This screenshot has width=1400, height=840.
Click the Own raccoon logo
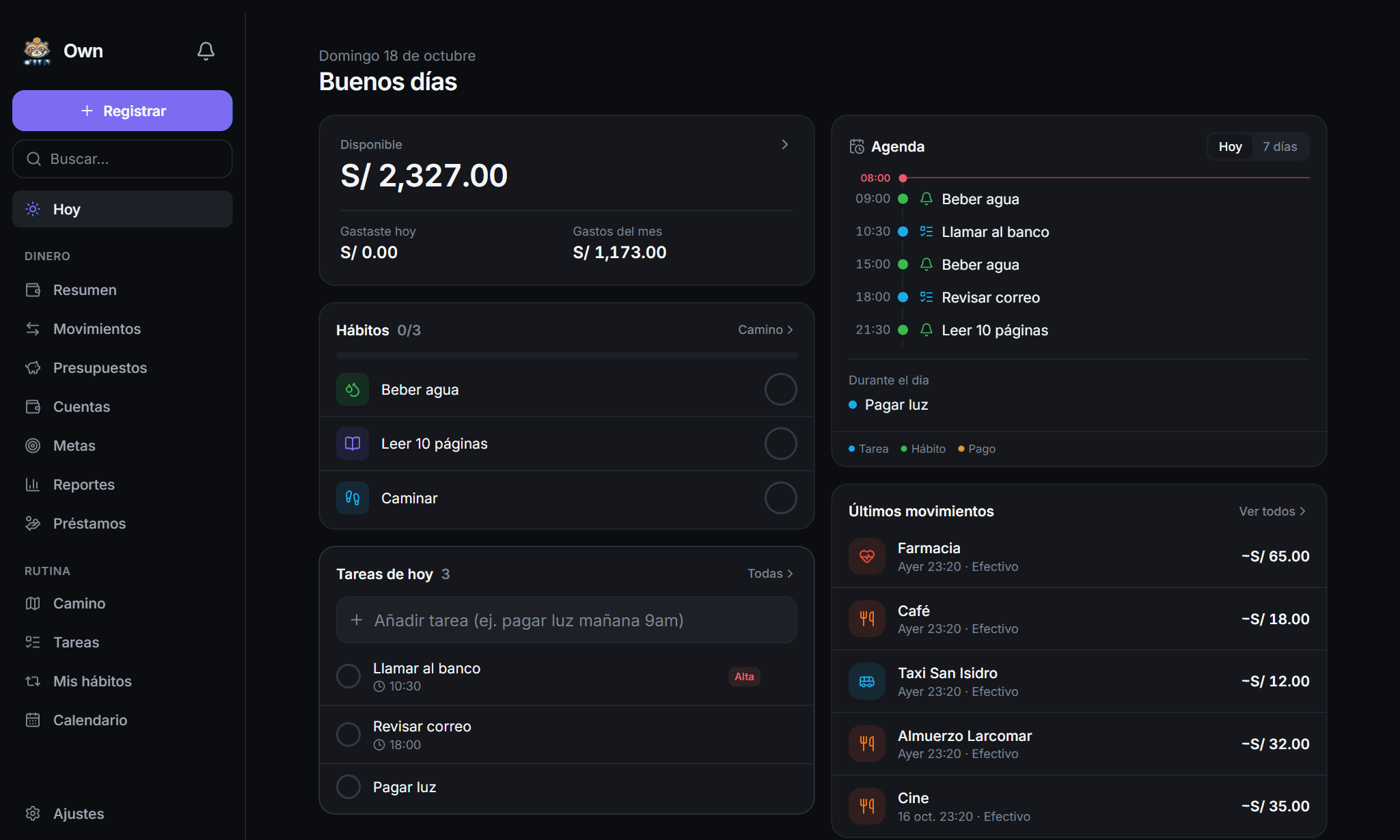point(37,51)
